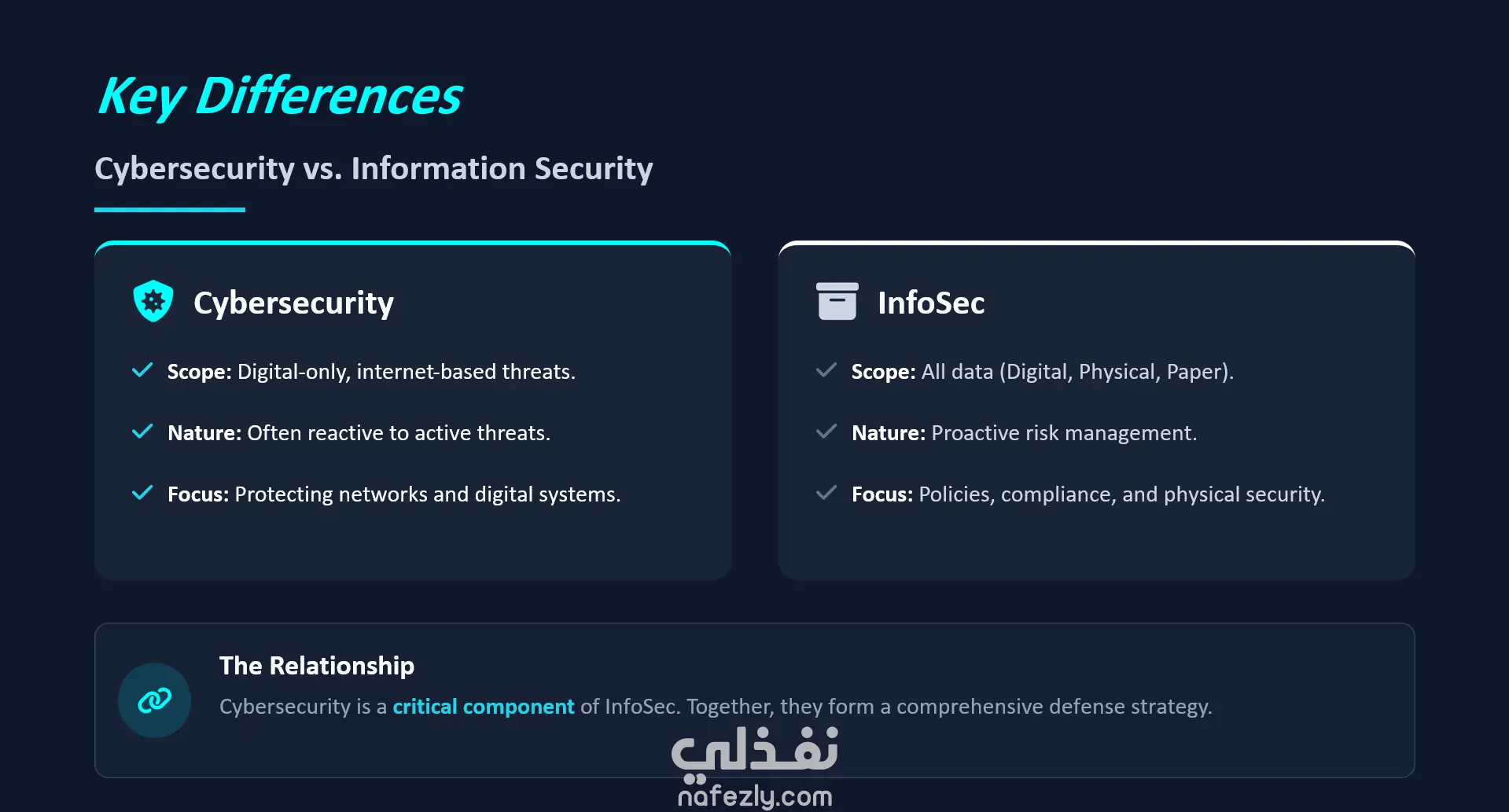The height and width of the screenshot is (812, 1509).
Task: Click the checkmark beside Cybersecurity Focus
Action: 142,494
